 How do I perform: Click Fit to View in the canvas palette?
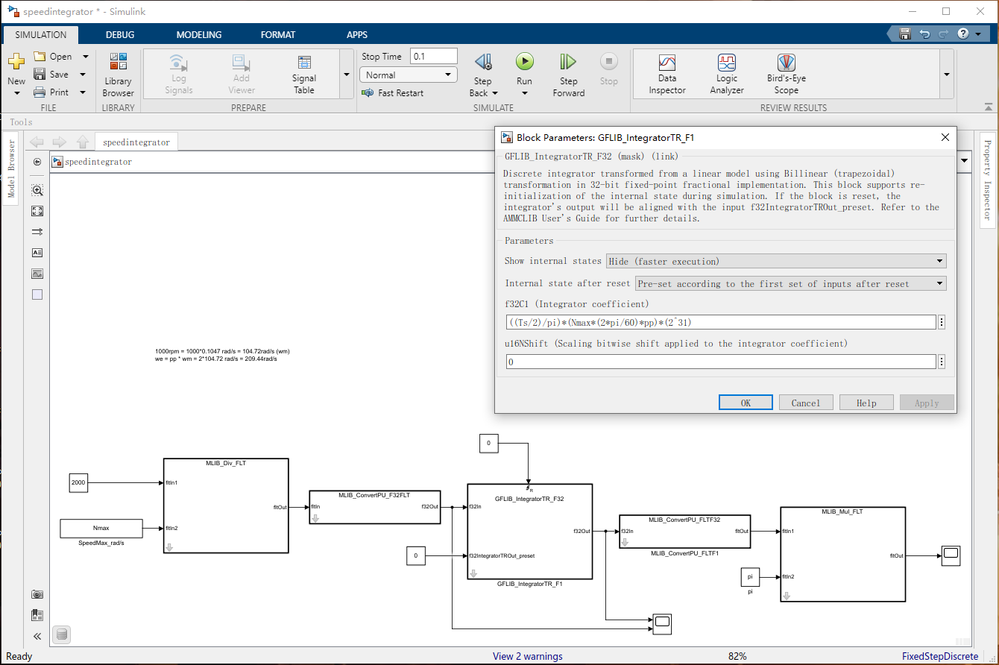pyautogui.click(x=38, y=211)
